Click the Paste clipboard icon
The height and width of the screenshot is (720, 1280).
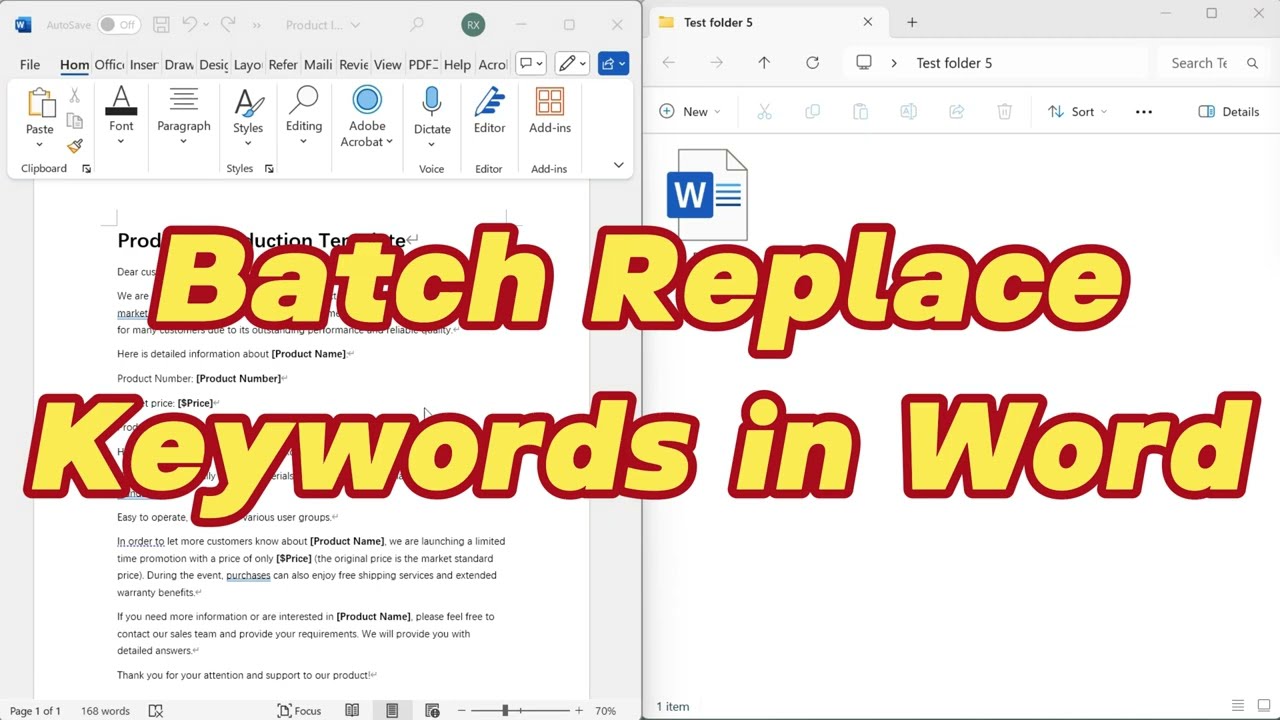pyautogui.click(x=40, y=103)
